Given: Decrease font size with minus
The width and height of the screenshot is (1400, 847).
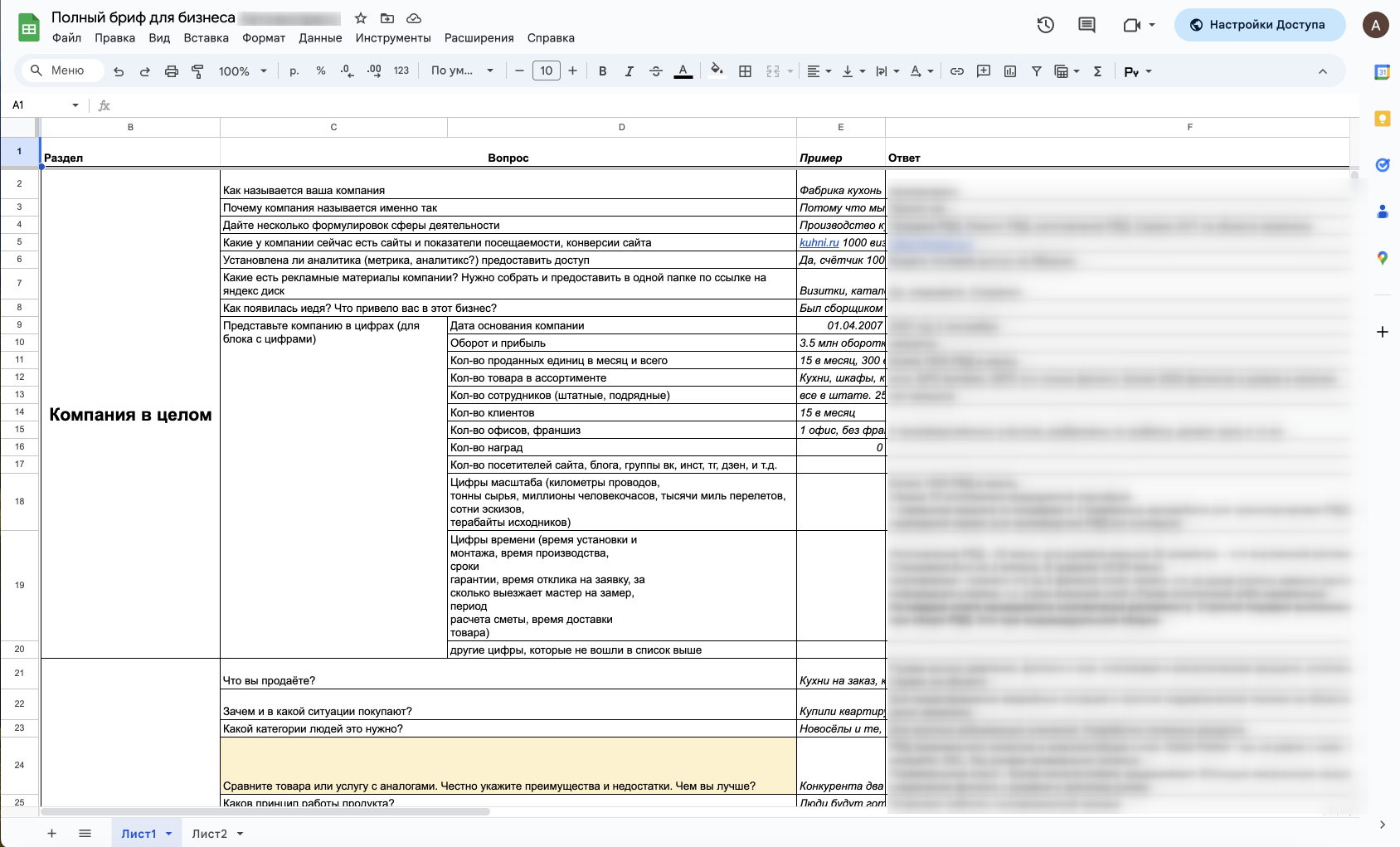Looking at the screenshot, I should 519,71.
